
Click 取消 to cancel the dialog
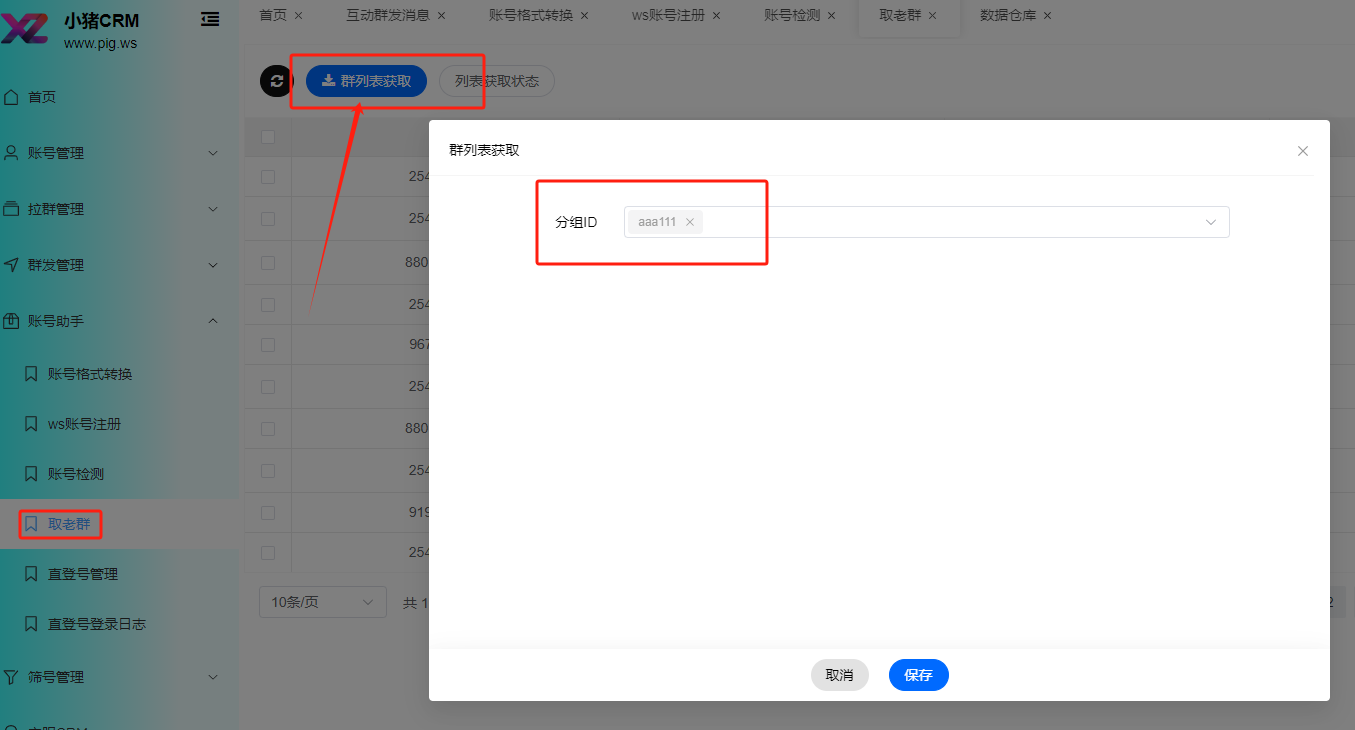point(840,675)
